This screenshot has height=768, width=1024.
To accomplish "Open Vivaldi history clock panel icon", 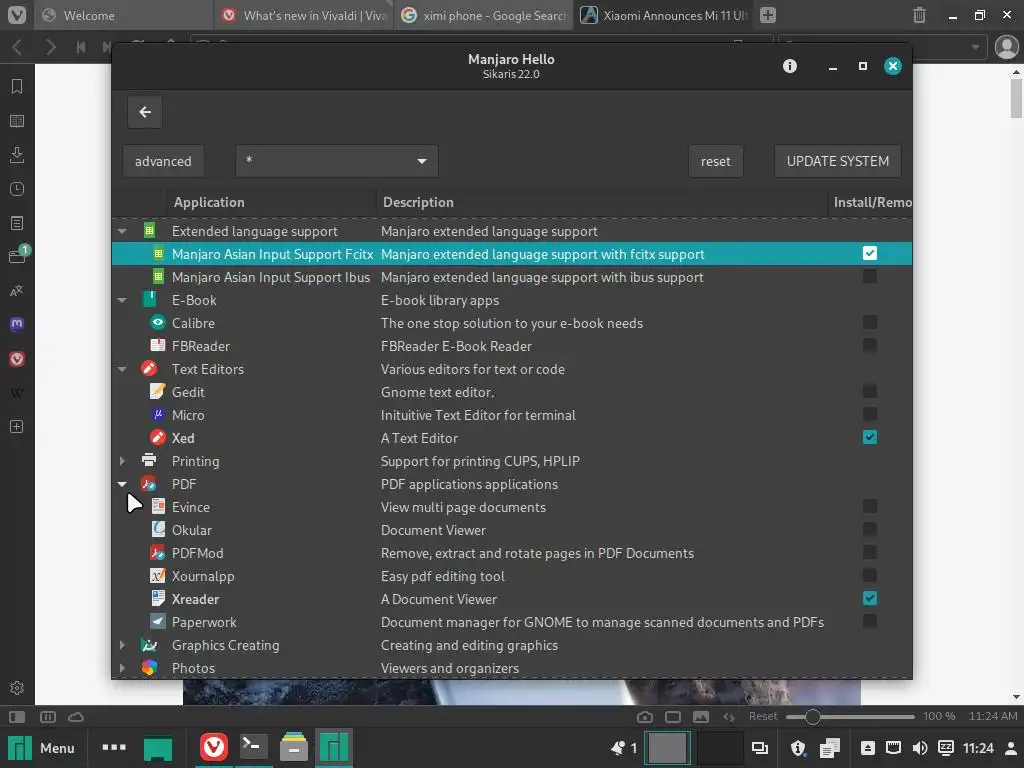I will tap(17, 189).
